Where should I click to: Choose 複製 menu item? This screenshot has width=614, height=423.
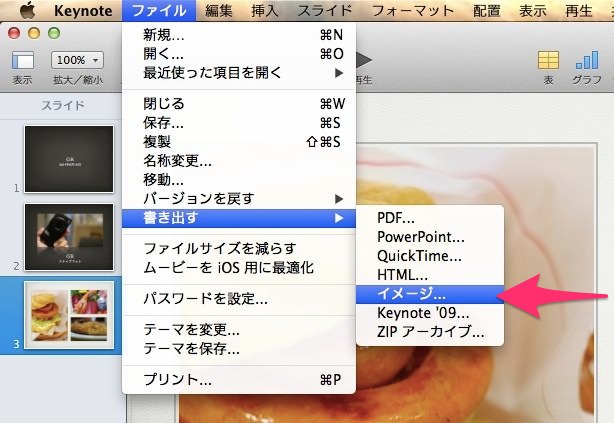(x=239, y=142)
